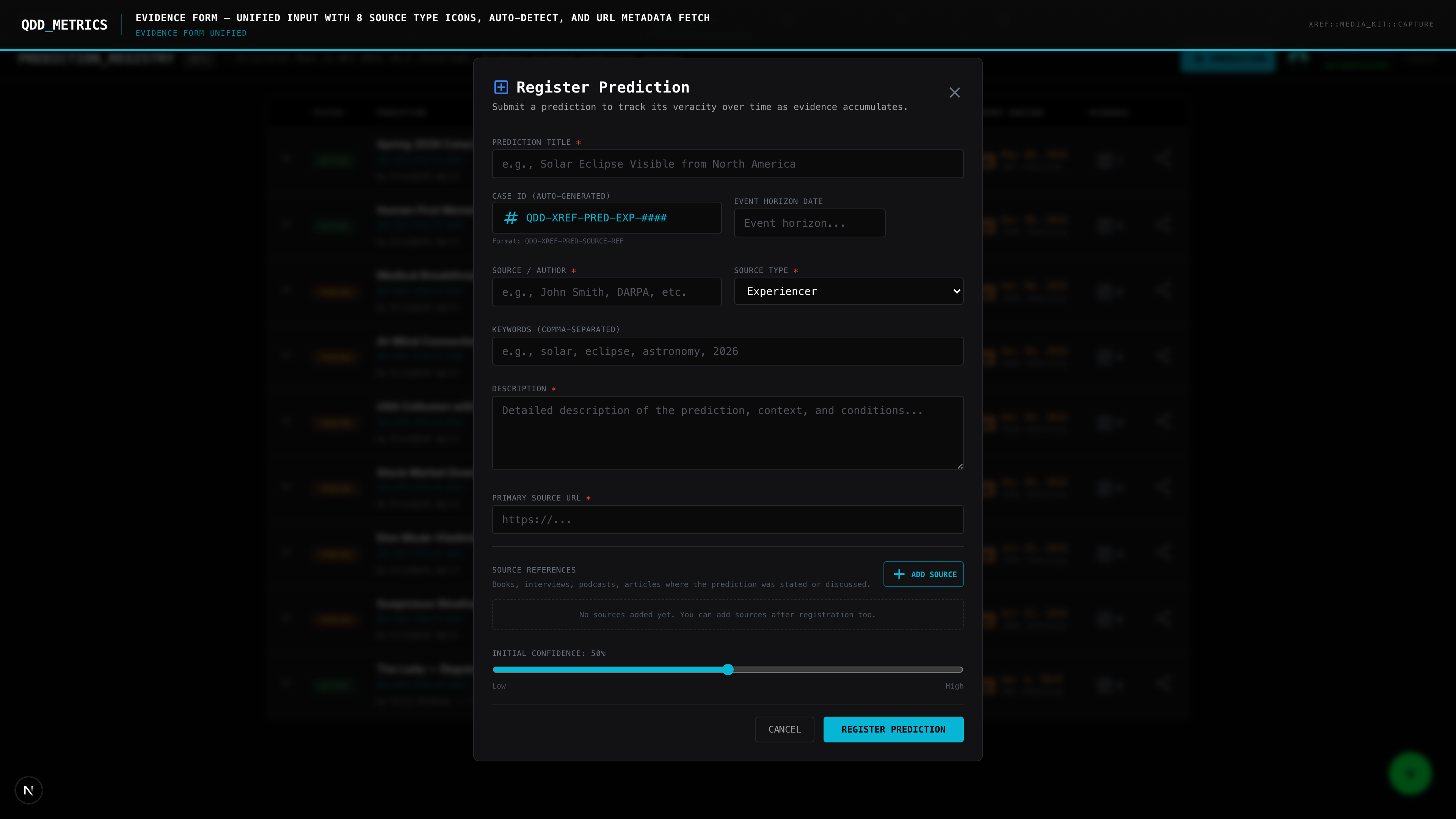
Task: Click the hash icon in Case ID field
Action: [510, 218]
